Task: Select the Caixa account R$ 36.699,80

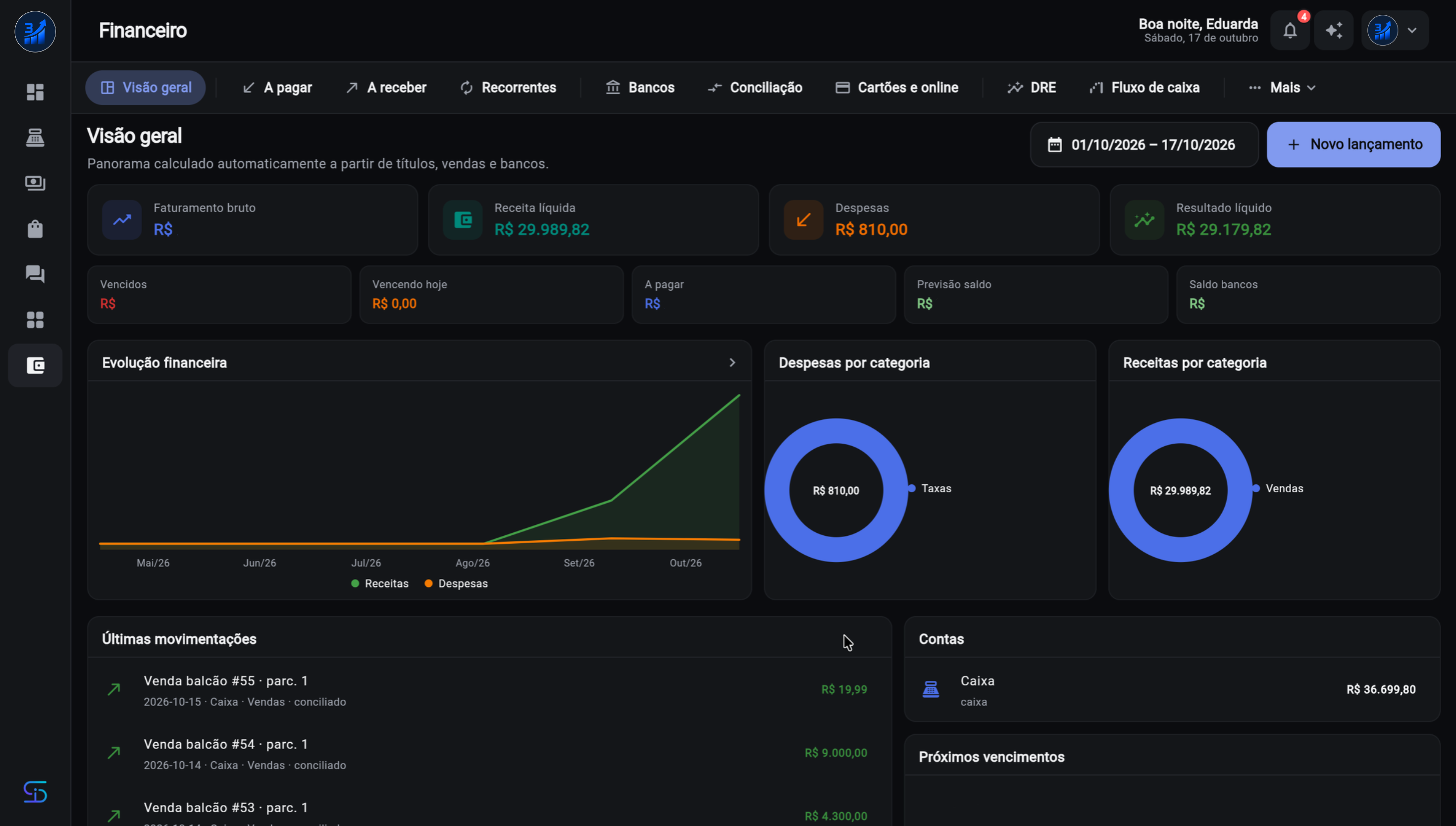Action: pos(1172,690)
